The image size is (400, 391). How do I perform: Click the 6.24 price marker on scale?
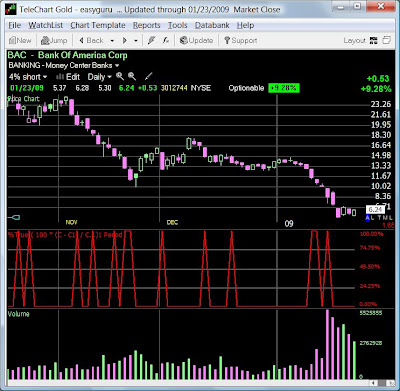(375, 209)
